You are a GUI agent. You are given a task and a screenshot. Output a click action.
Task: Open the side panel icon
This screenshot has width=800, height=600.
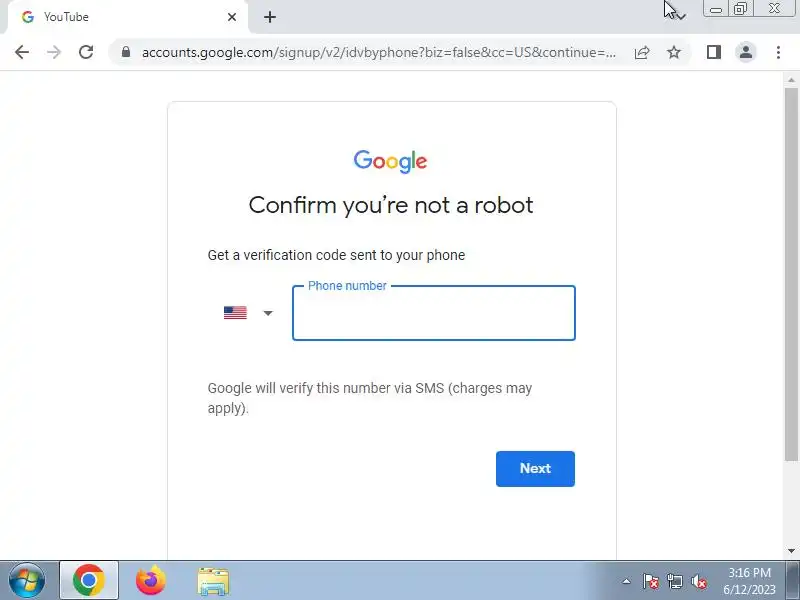coord(714,52)
